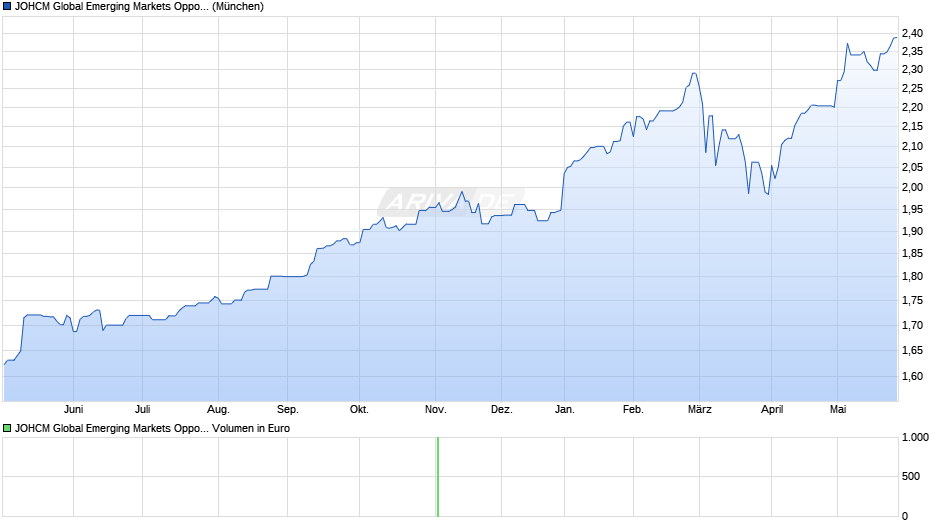
Task: Click the "2,40" price axis value
Action: click(912, 34)
